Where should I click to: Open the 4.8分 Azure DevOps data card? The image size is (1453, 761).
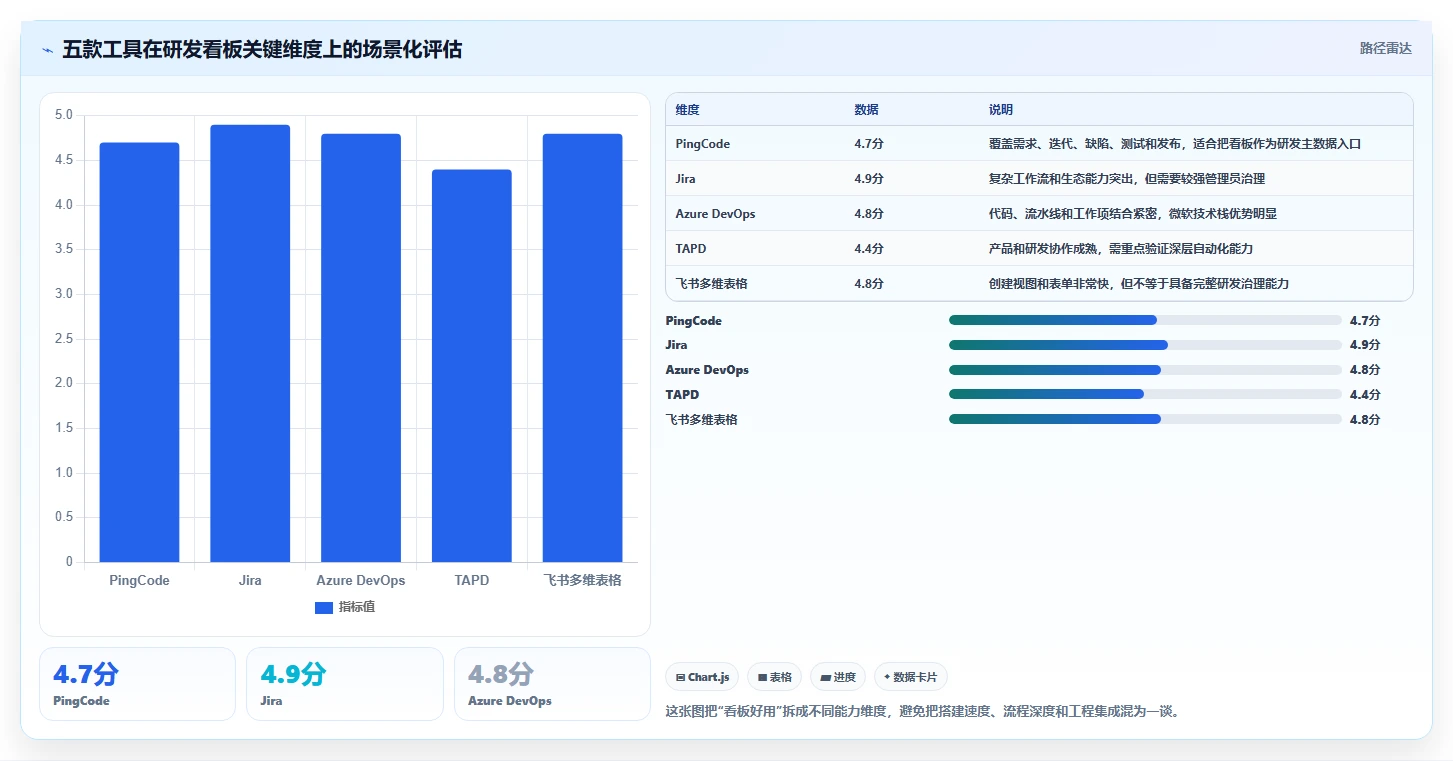(x=552, y=684)
